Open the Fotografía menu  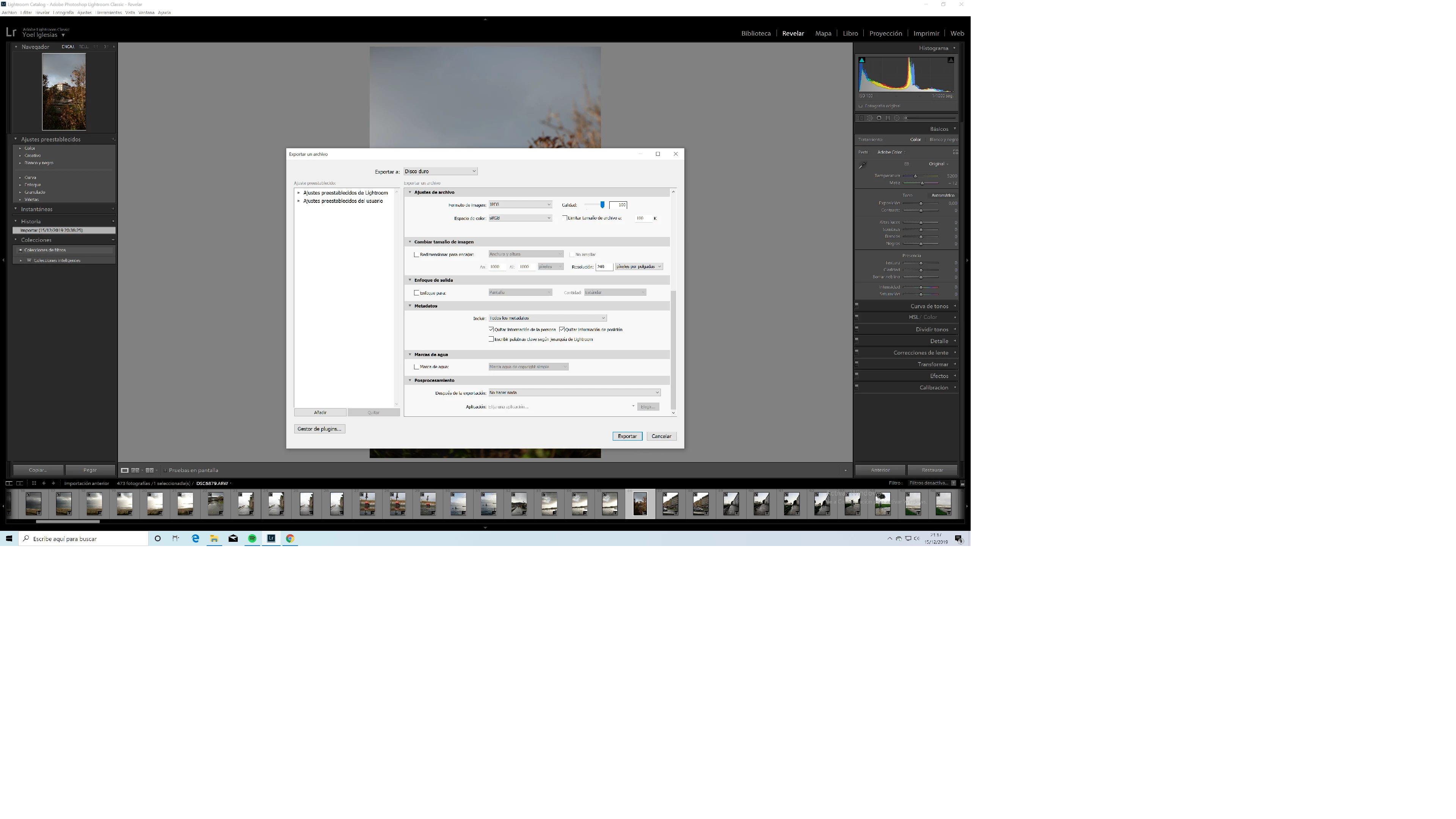(63, 13)
